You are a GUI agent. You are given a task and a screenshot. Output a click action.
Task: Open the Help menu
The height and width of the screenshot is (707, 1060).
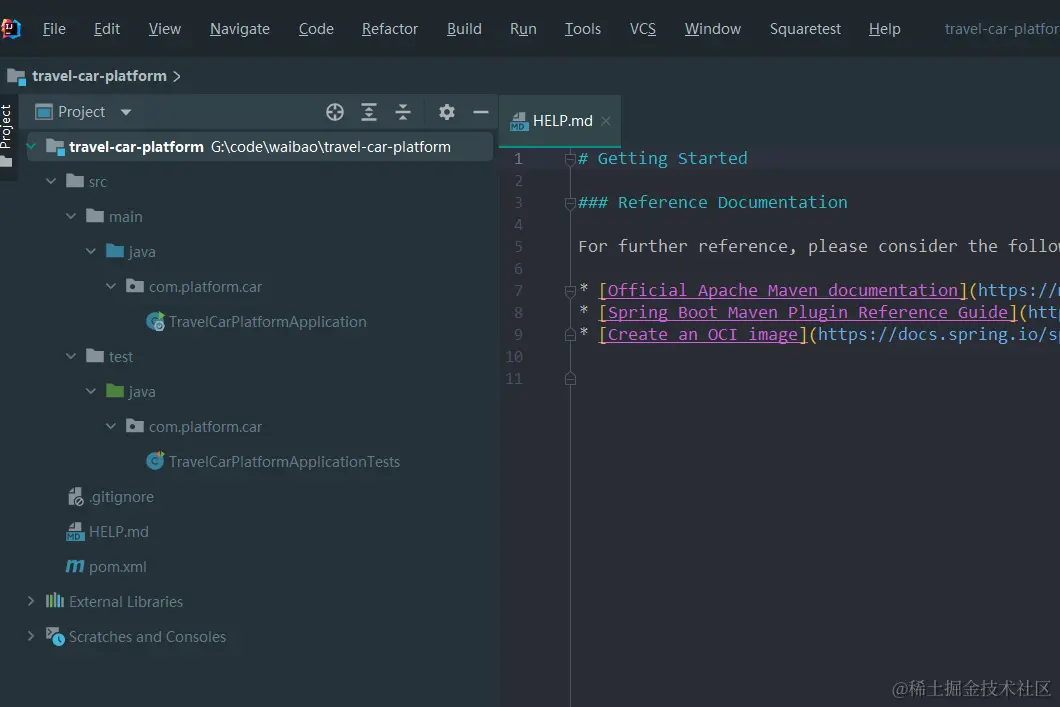(x=885, y=29)
